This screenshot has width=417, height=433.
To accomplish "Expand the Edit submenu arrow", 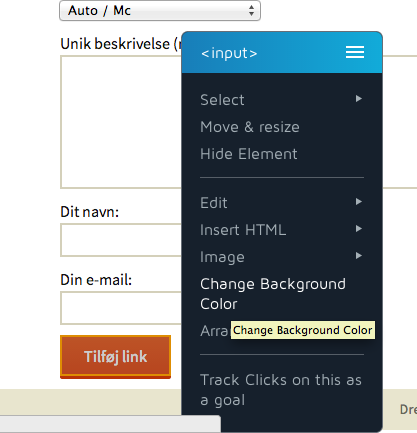I will pos(359,201).
